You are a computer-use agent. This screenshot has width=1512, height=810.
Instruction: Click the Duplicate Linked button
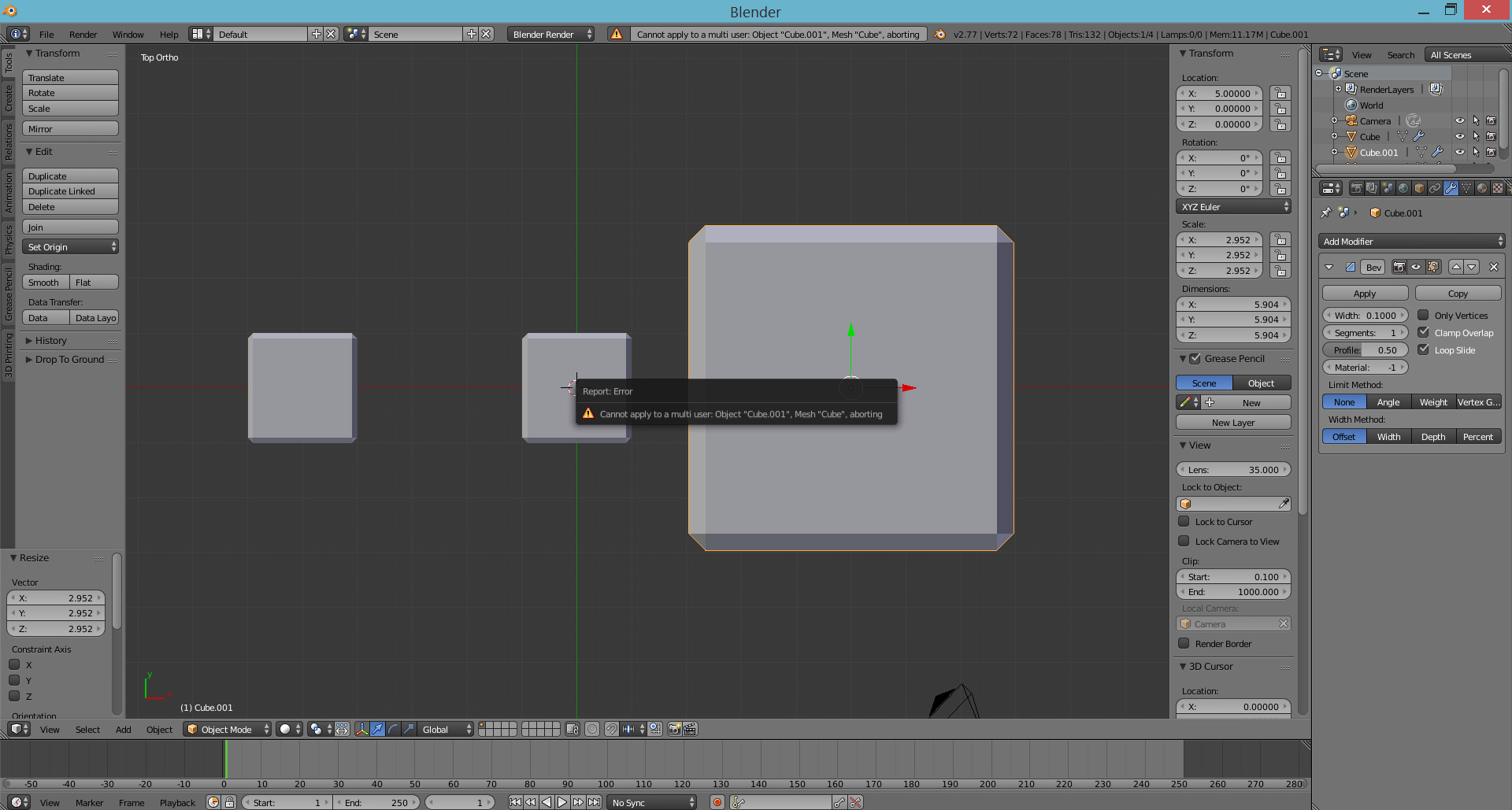point(70,190)
